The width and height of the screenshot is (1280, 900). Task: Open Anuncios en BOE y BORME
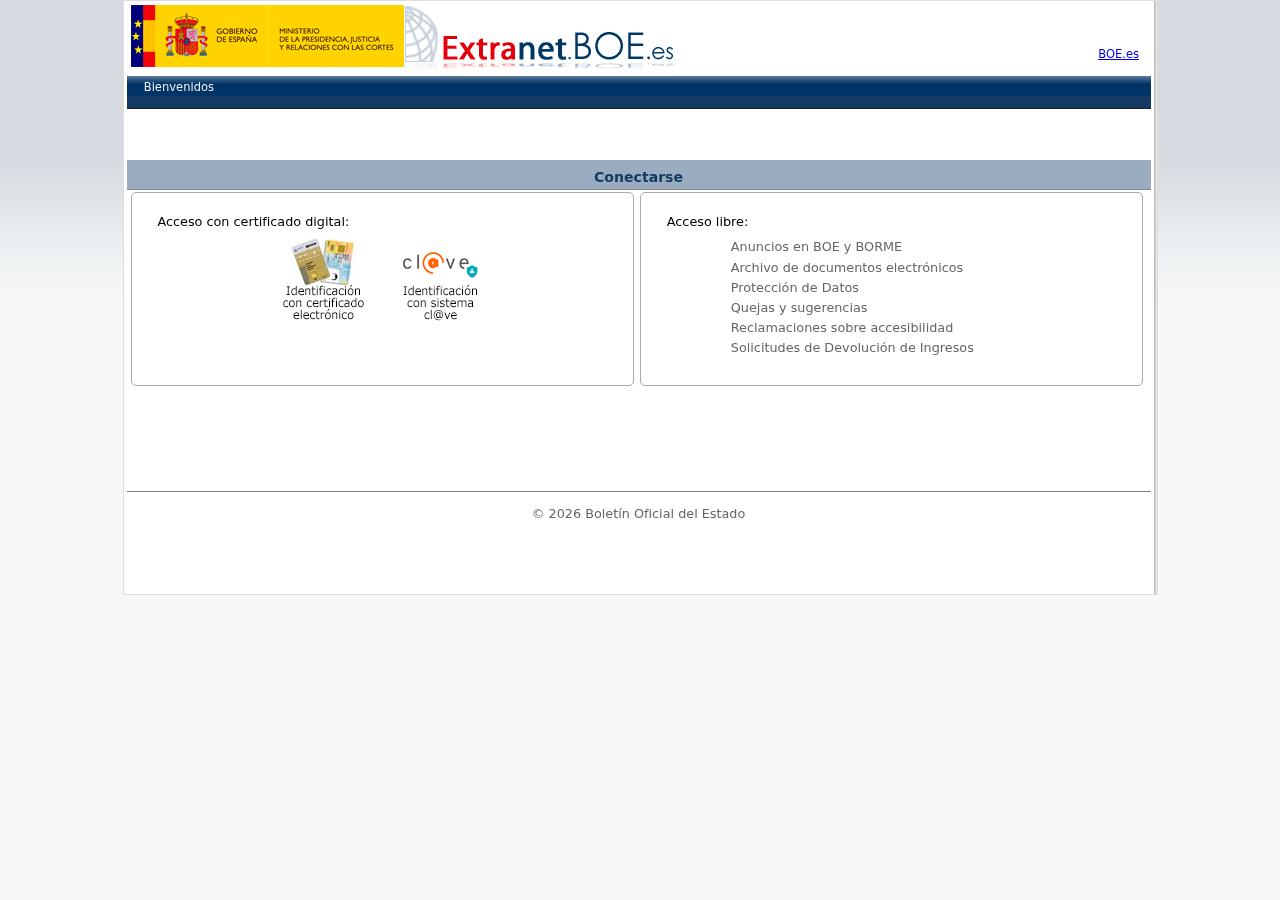point(816,247)
